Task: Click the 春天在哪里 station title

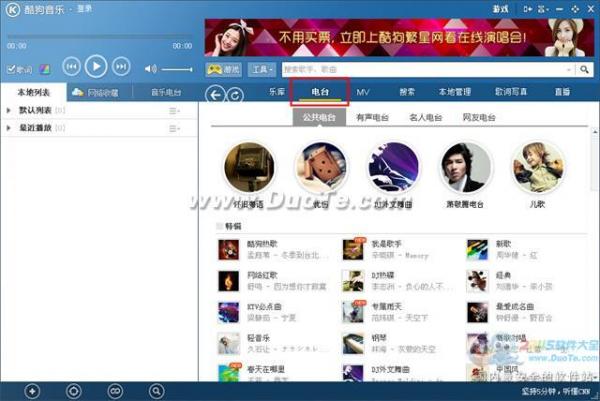Action: pos(266,369)
